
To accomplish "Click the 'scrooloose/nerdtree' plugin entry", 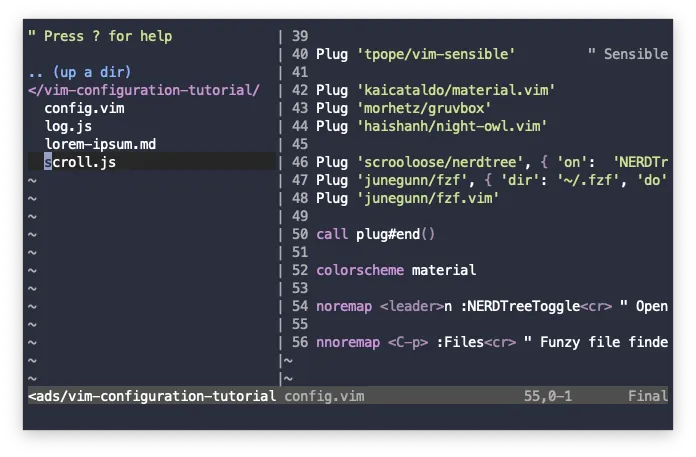I will (x=440, y=162).
